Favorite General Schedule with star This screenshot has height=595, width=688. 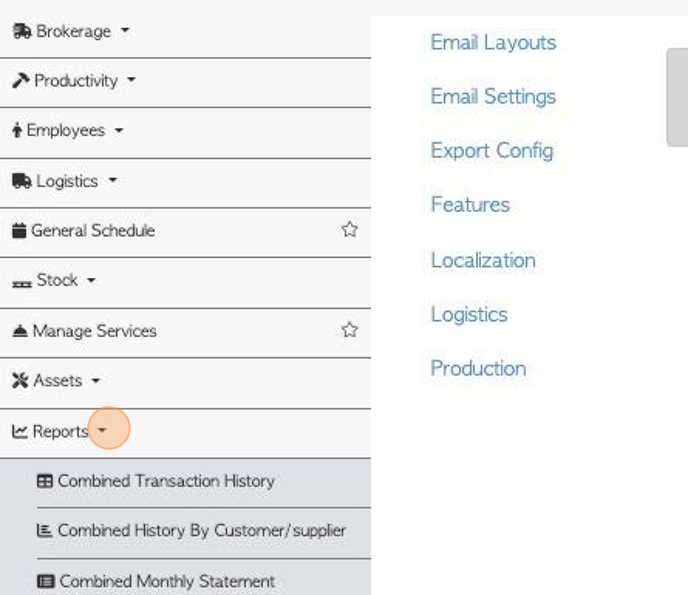click(x=349, y=229)
